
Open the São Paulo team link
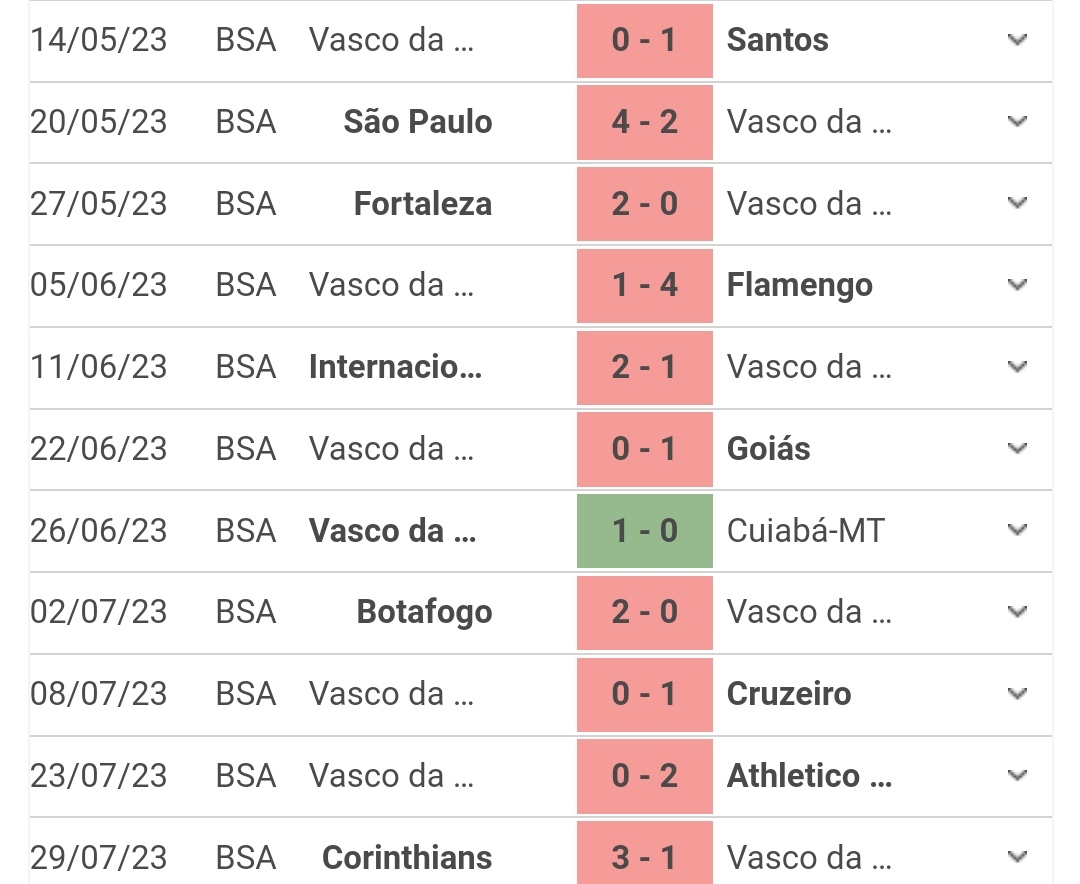[x=417, y=122]
